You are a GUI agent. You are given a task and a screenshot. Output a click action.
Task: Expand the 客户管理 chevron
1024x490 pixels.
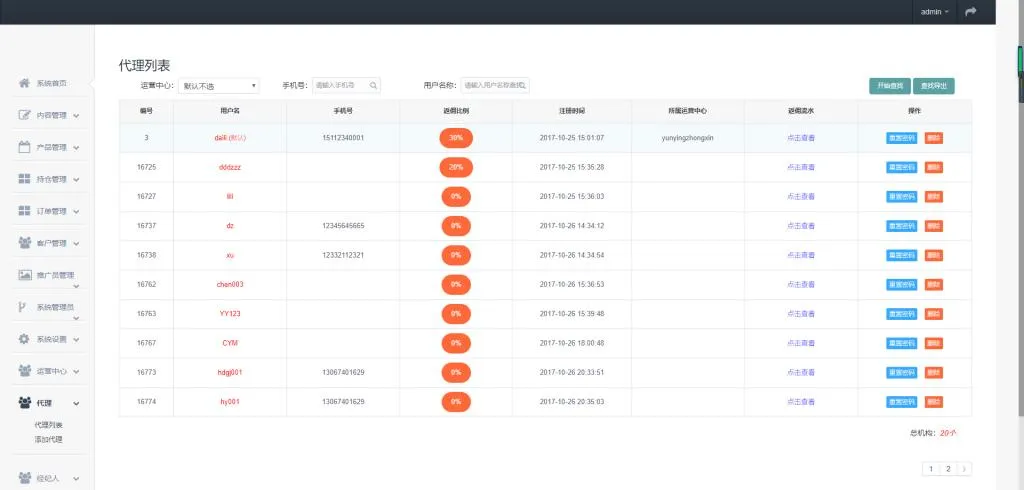(76, 244)
